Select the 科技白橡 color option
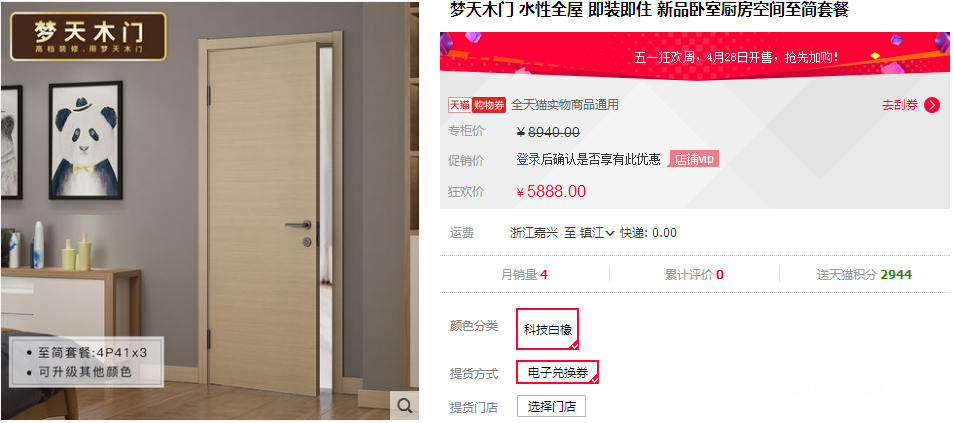954x423 pixels. tap(548, 329)
